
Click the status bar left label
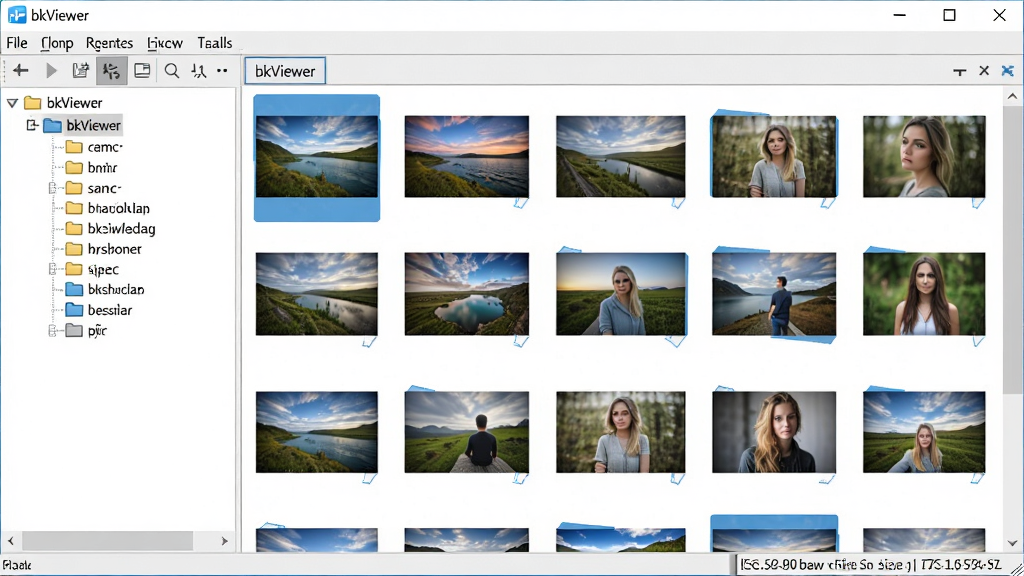tap(17, 566)
